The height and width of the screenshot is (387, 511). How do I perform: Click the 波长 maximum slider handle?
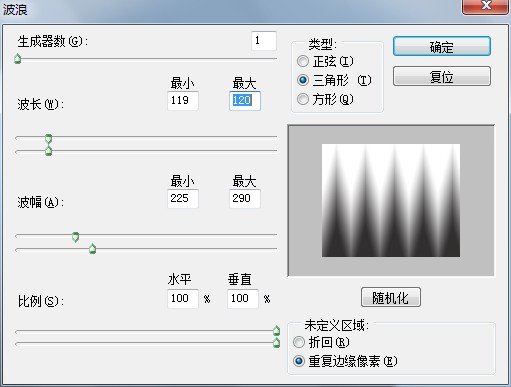49,151
